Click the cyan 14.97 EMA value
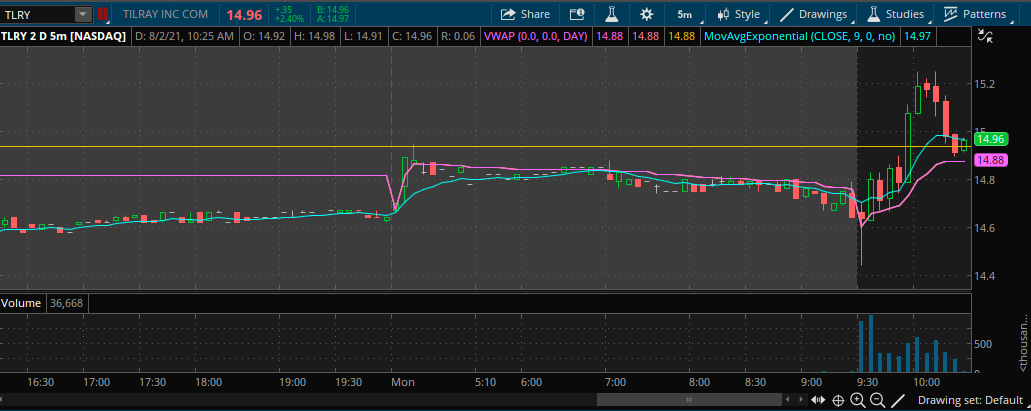This screenshot has width=1031, height=411. (x=917, y=36)
